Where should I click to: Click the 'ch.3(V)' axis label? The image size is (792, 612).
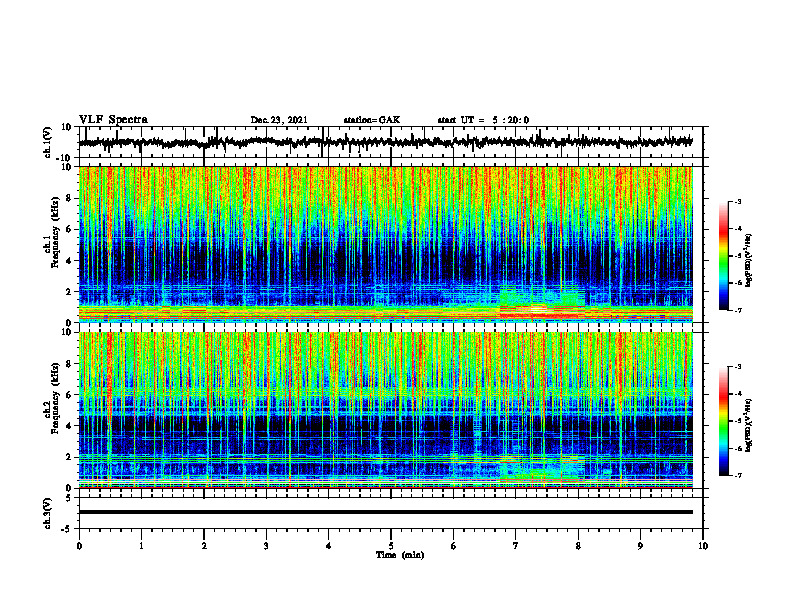pyautogui.click(x=48, y=514)
